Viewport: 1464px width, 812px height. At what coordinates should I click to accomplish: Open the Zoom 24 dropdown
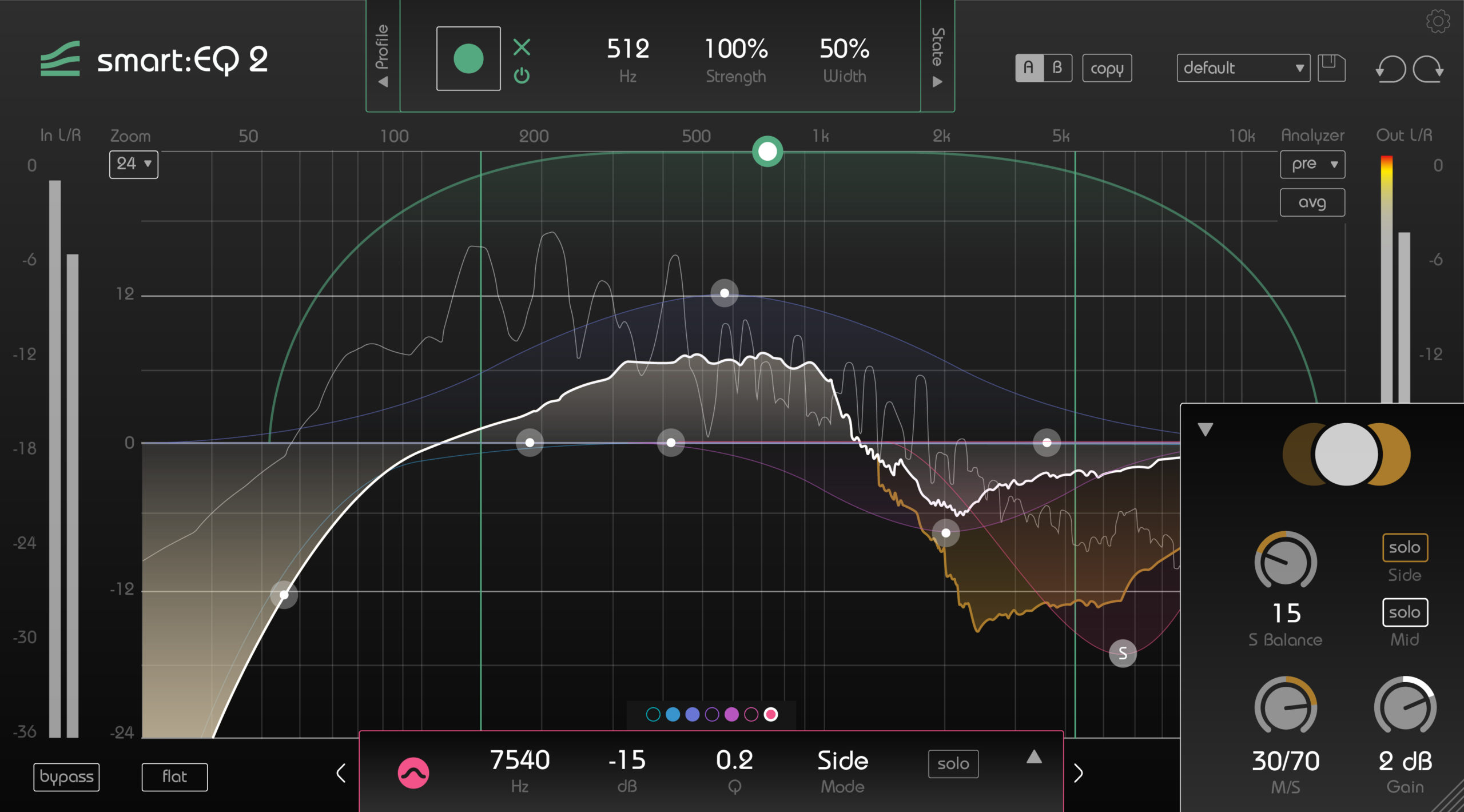pyautogui.click(x=134, y=164)
